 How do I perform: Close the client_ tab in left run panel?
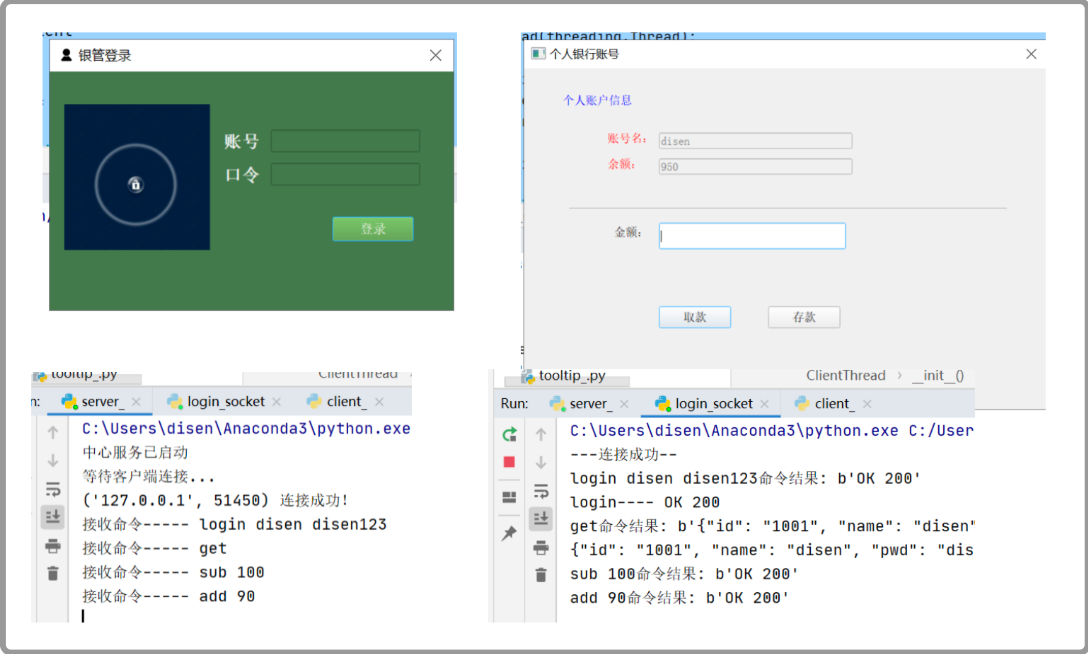(x=380, y=402)
